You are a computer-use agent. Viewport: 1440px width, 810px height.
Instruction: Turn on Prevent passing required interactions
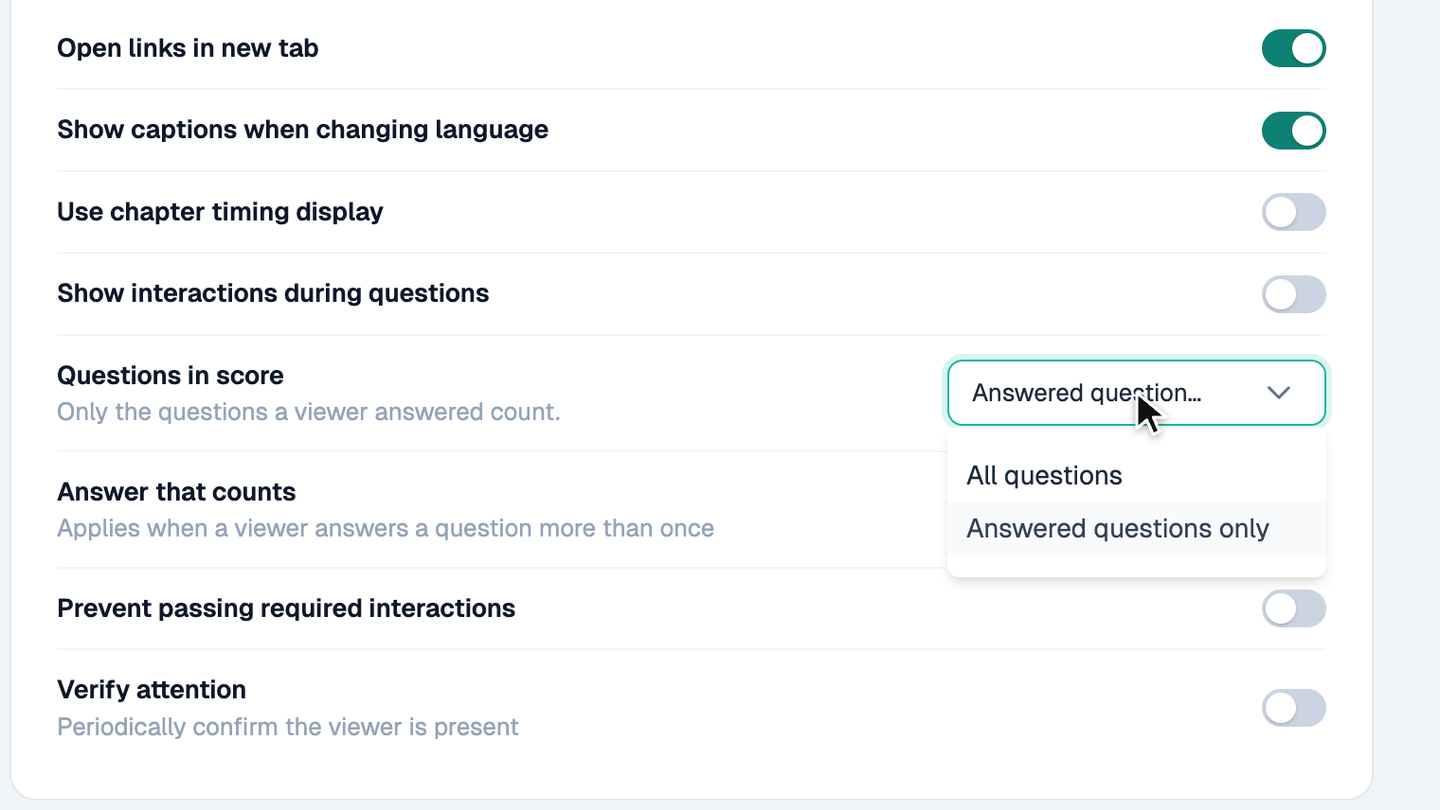pyautogui.click(x=1293, y=608)
